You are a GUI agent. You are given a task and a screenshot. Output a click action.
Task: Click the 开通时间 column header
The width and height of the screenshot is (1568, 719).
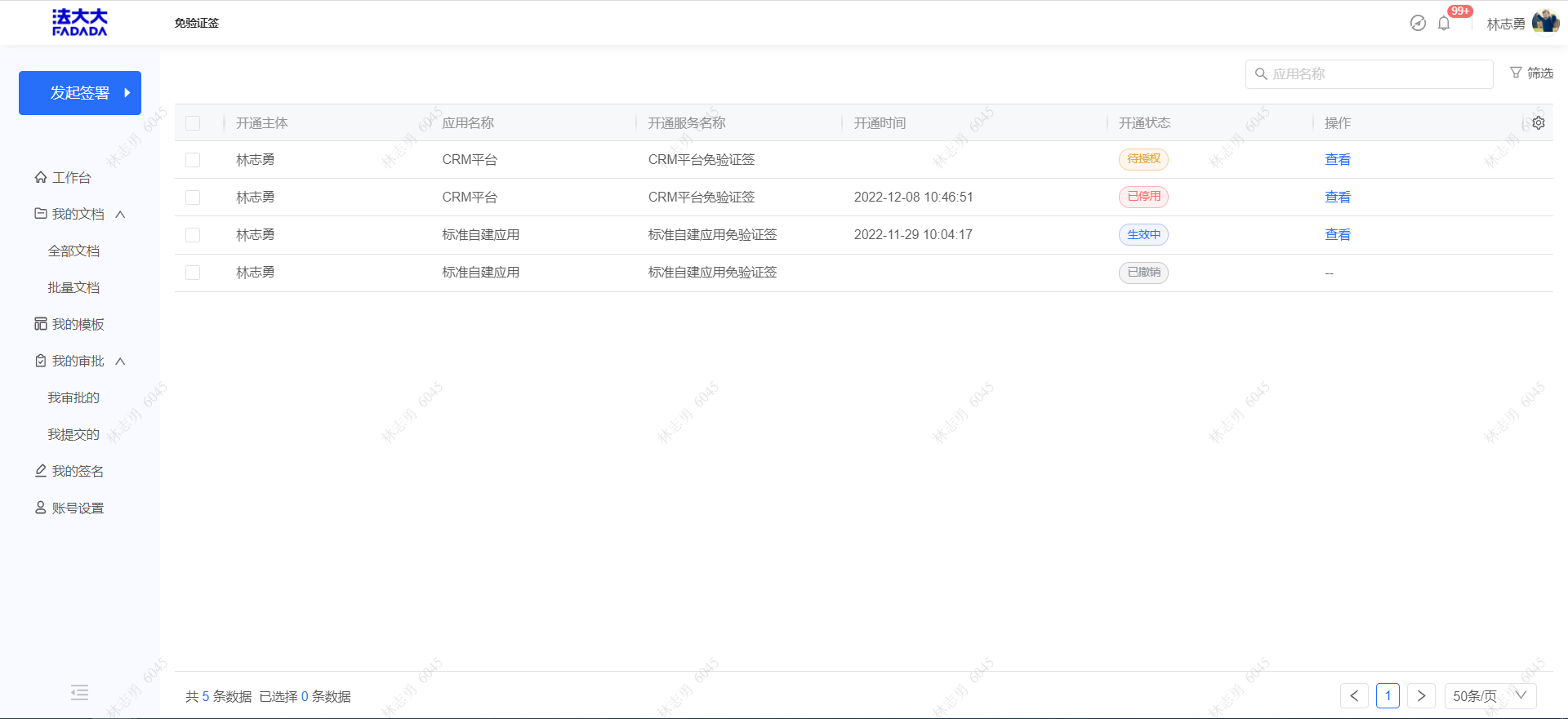pos(880,123)
